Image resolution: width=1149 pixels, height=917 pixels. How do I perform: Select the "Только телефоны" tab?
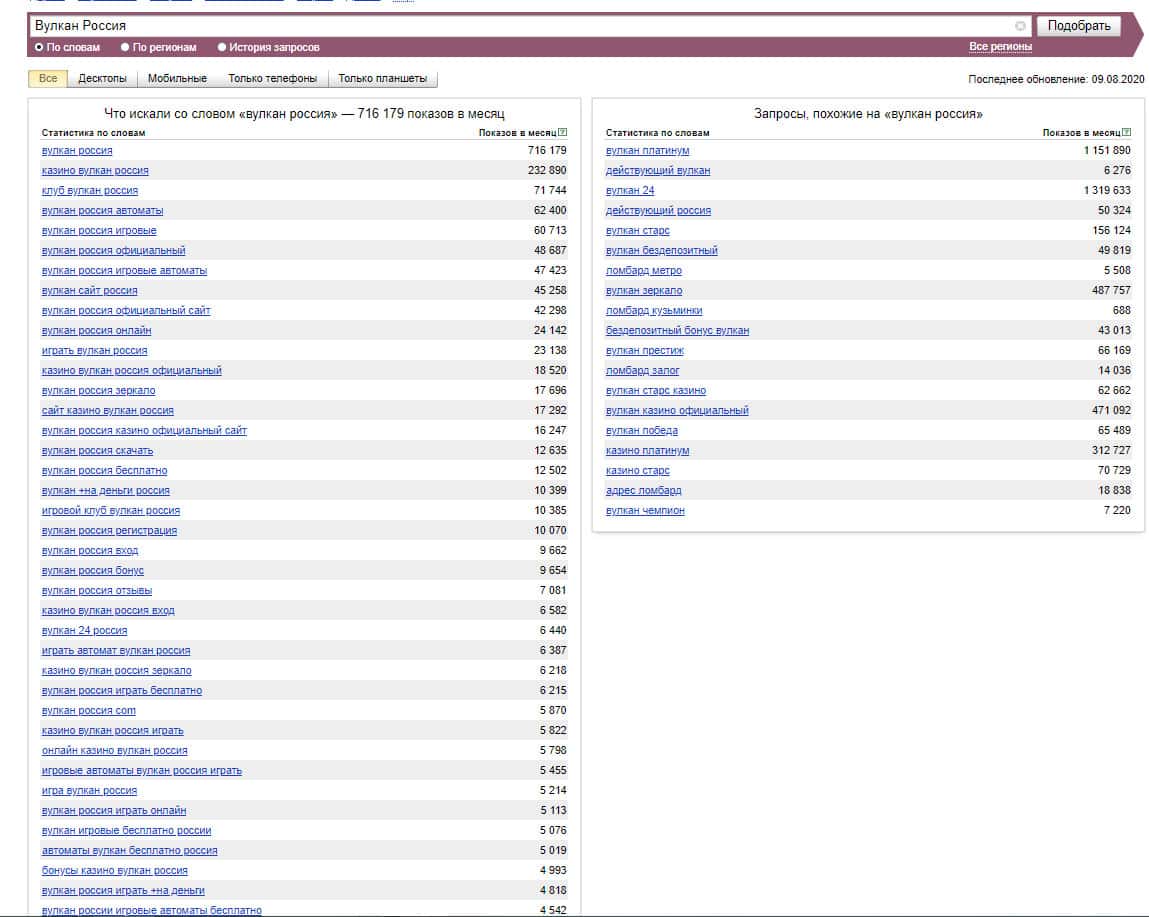pyautogui.click(x=272, y=79)
